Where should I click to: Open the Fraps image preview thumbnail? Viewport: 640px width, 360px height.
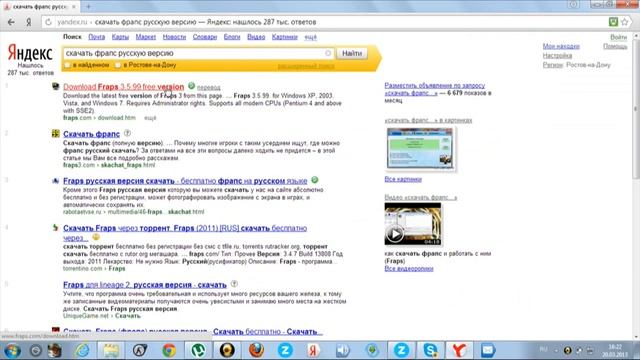click(x=420, y=148)
